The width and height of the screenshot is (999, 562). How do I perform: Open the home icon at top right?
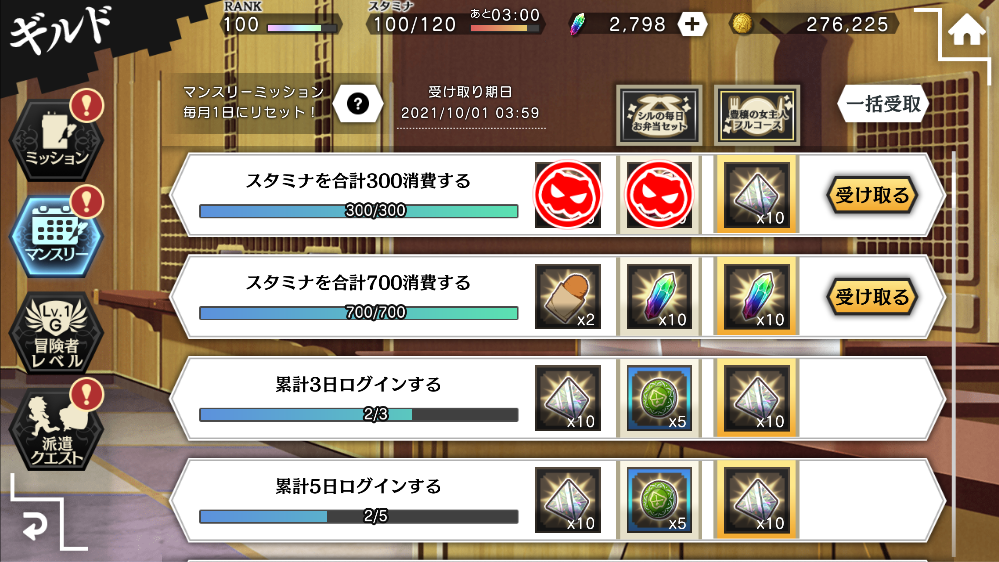966,30
